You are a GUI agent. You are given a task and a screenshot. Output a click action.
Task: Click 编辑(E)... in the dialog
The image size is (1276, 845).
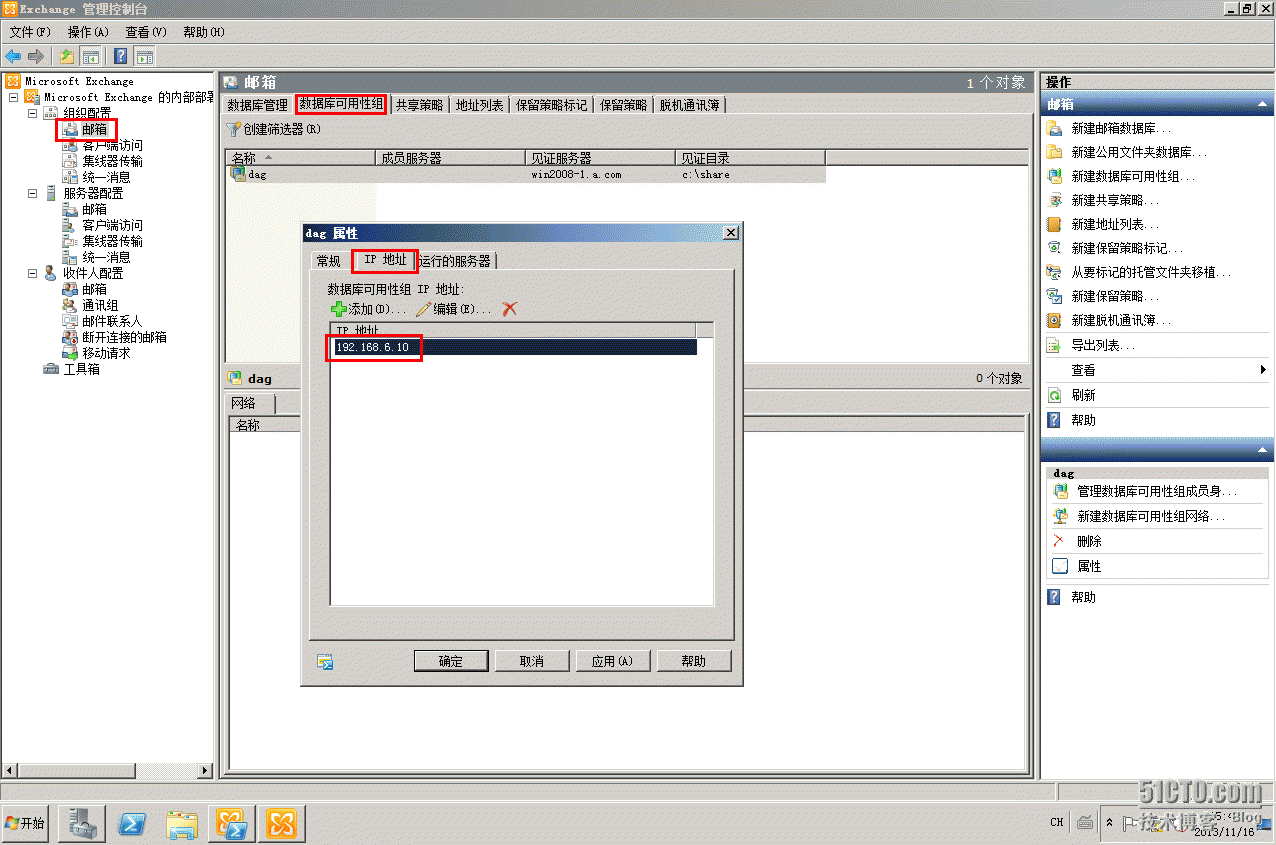[x=453, y=309]
